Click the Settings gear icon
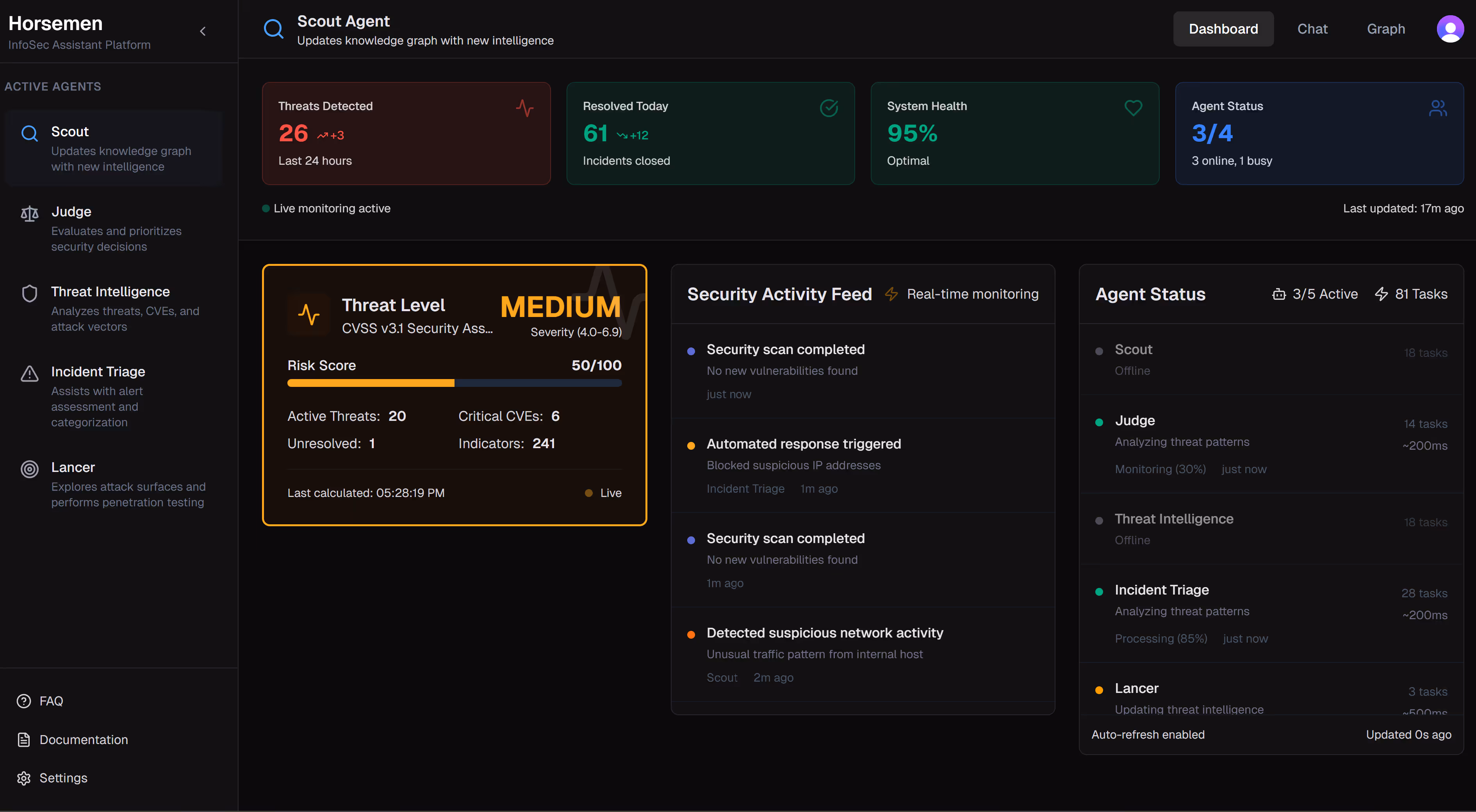Viewport: 1476px width, 812px height. (23, 778)
